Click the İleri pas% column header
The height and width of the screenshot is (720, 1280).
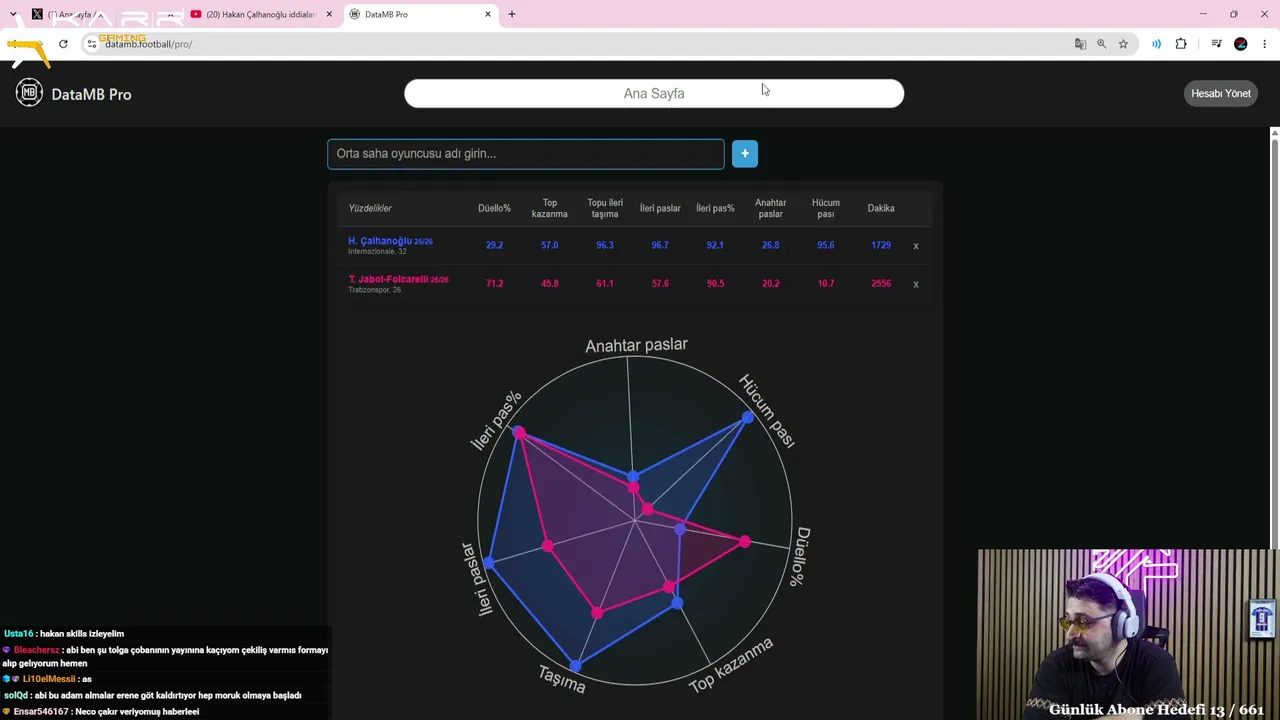click(715, 208)
